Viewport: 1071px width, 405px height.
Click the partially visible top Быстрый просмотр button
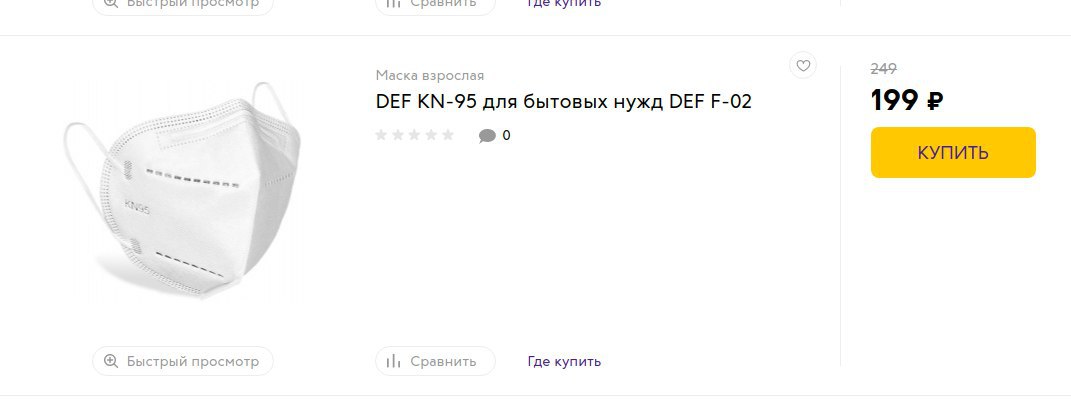[183, 4]
